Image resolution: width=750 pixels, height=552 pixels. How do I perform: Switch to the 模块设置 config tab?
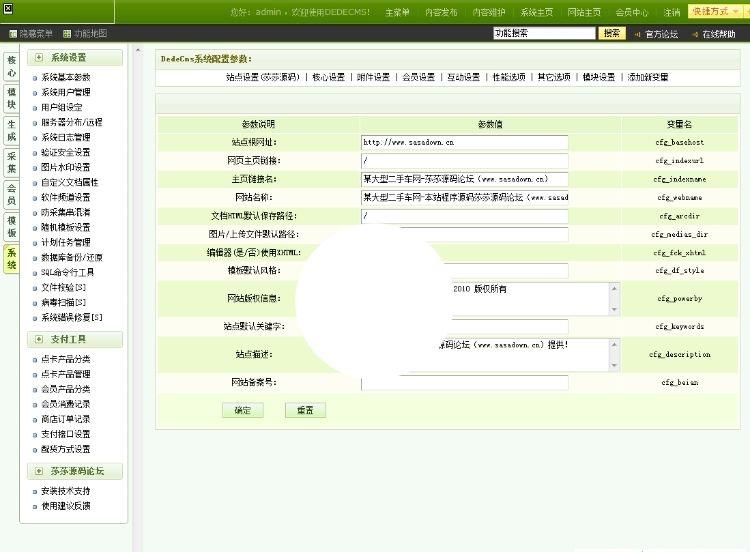click(598, 77)
